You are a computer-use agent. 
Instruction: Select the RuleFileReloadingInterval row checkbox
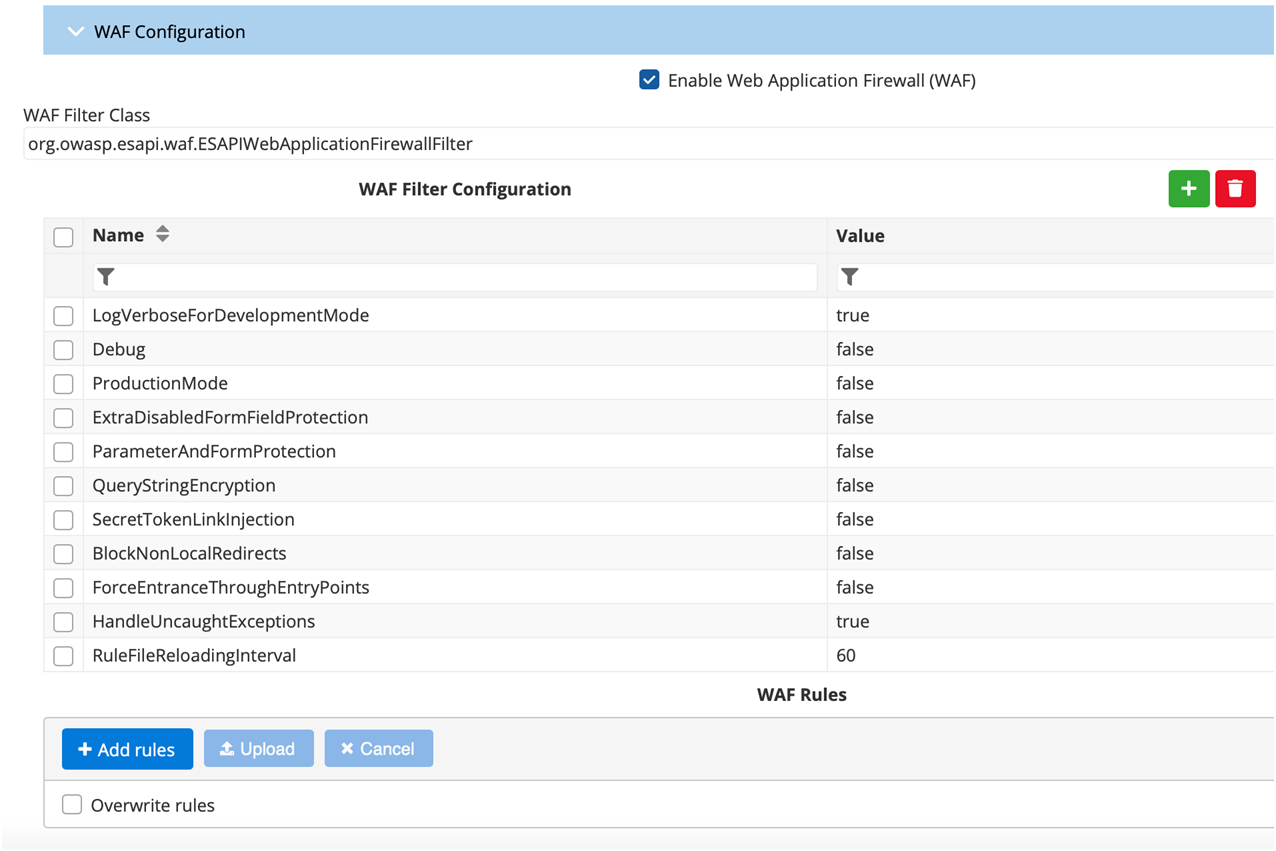click(63, 655)
